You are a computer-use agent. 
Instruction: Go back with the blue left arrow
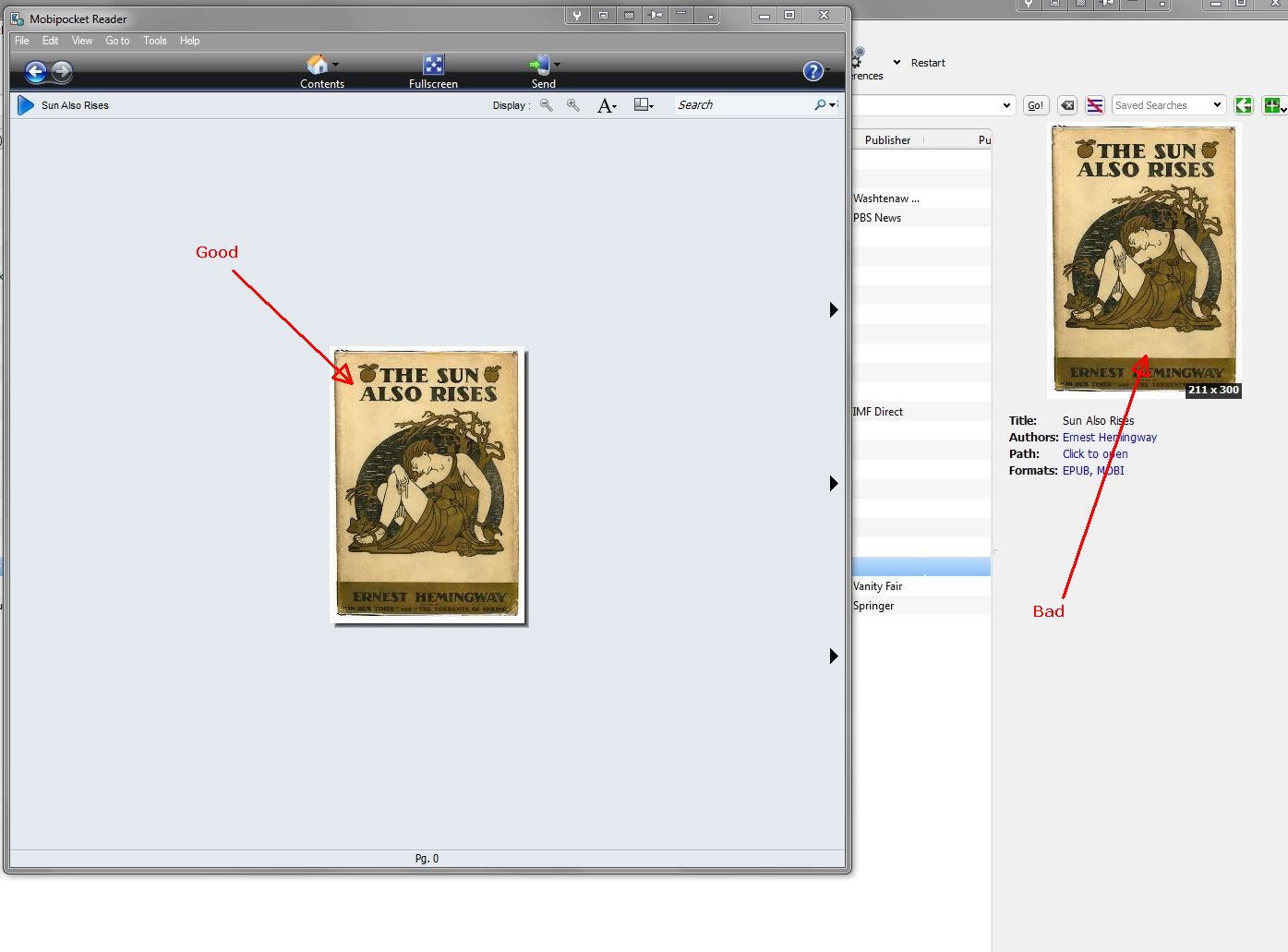pos(36,71)
